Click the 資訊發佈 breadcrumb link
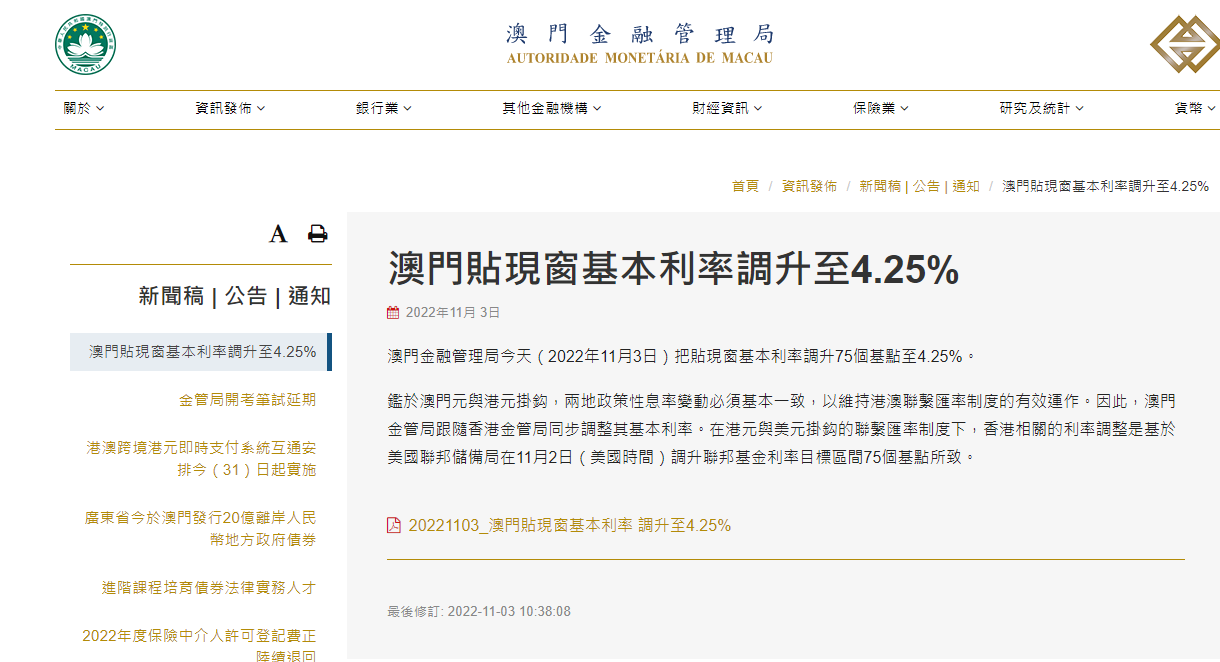This screenshot has height=662, width=1220. pos(809,186)
